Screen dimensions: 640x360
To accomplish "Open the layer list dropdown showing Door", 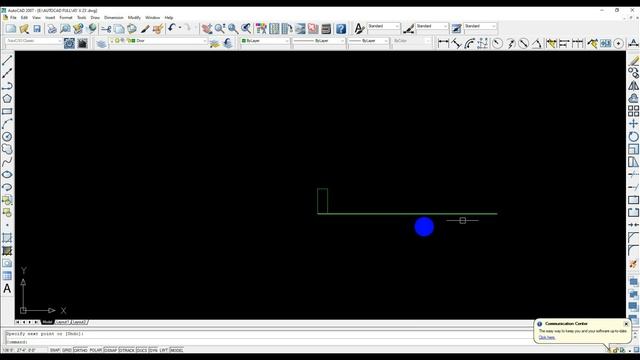I will coord(158,41).
